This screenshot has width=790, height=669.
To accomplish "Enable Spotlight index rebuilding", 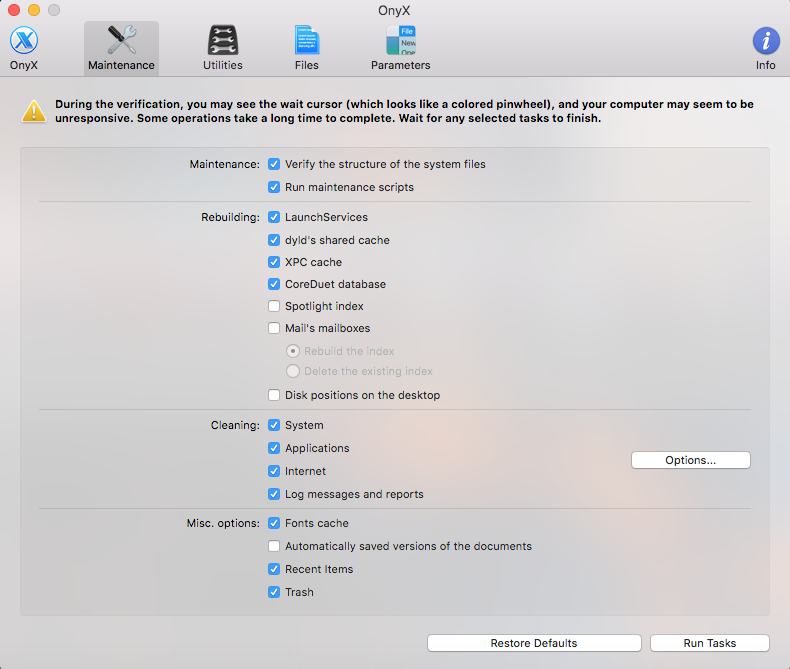I will point(274,306).
